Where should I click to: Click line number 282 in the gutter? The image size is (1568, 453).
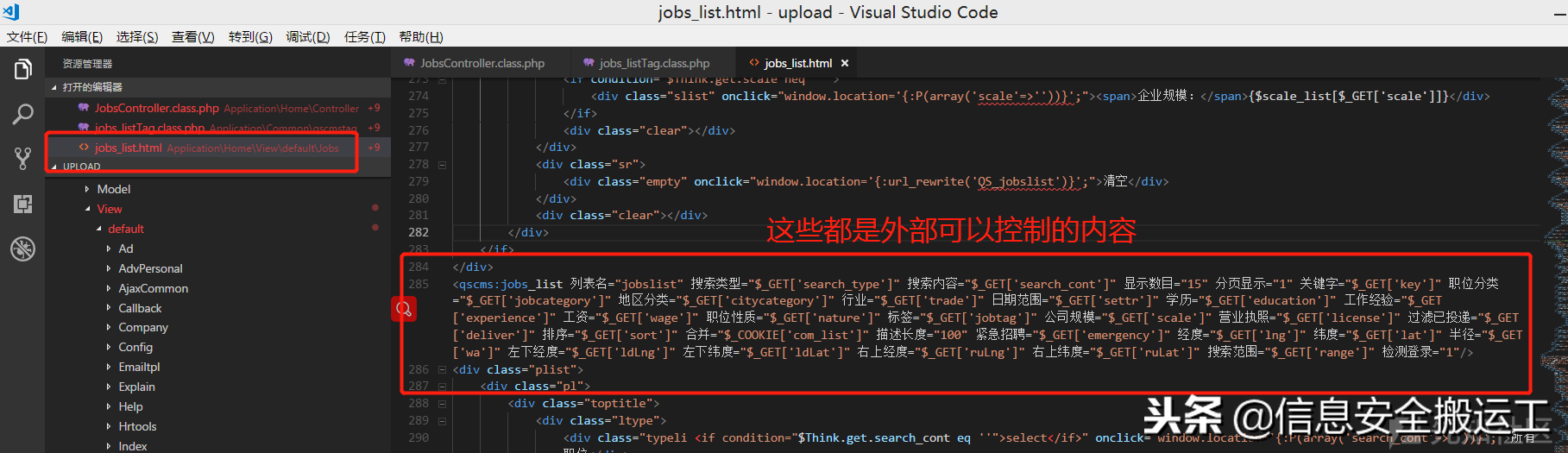click(x=419, y=232)
